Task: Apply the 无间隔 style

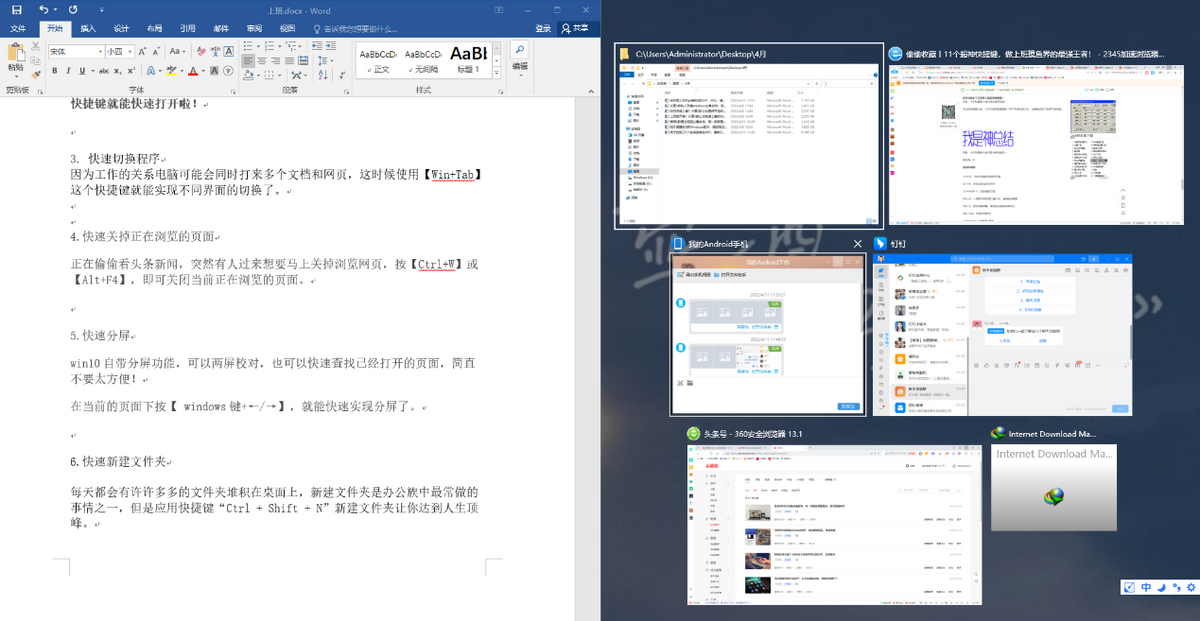Action: [x=423, y=61]
